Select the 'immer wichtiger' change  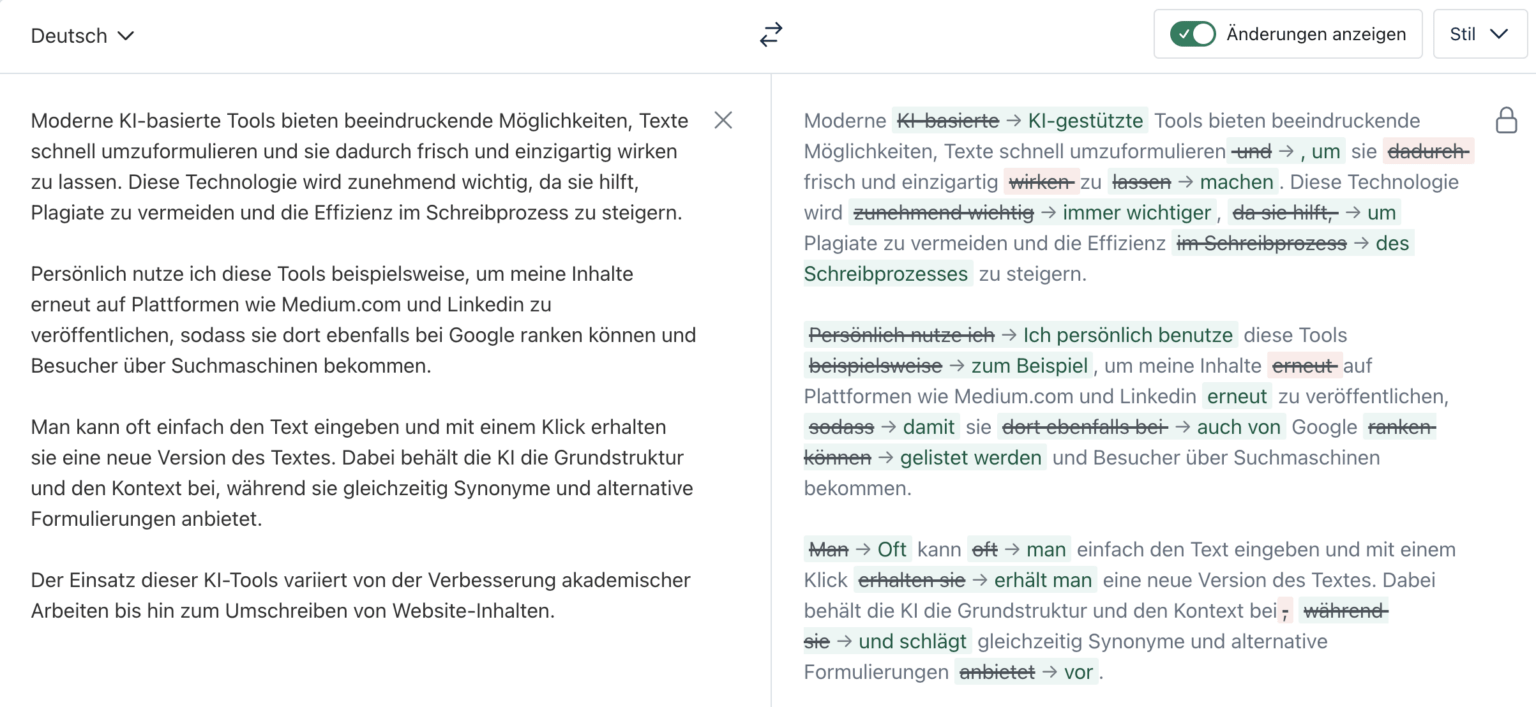point(1136,212)
